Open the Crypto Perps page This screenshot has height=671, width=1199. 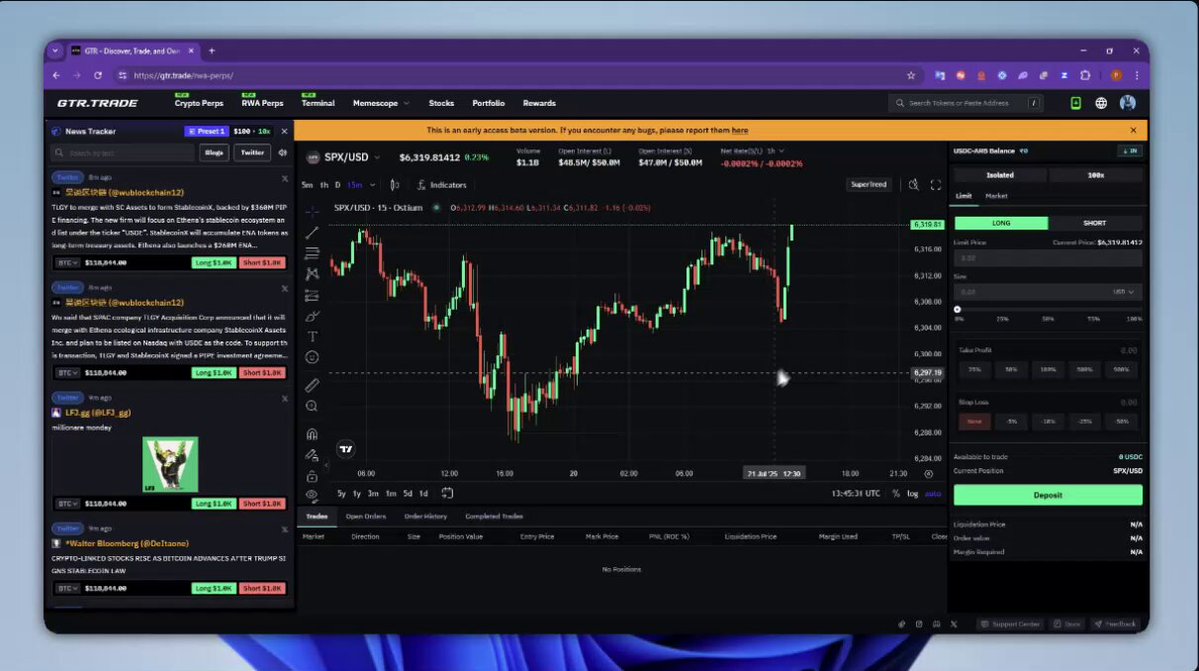pyautogui.click(x=199, y=103)
